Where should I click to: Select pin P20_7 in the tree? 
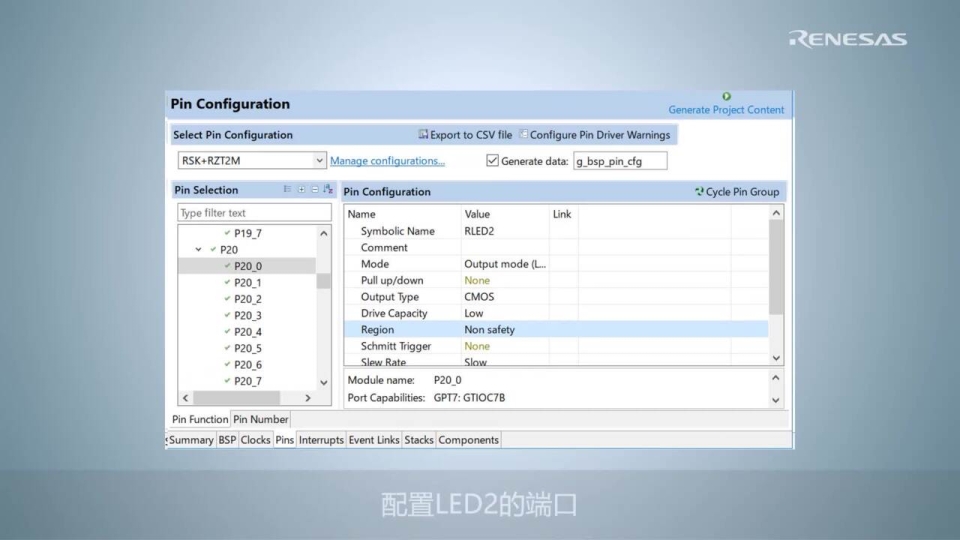point(248,381)
